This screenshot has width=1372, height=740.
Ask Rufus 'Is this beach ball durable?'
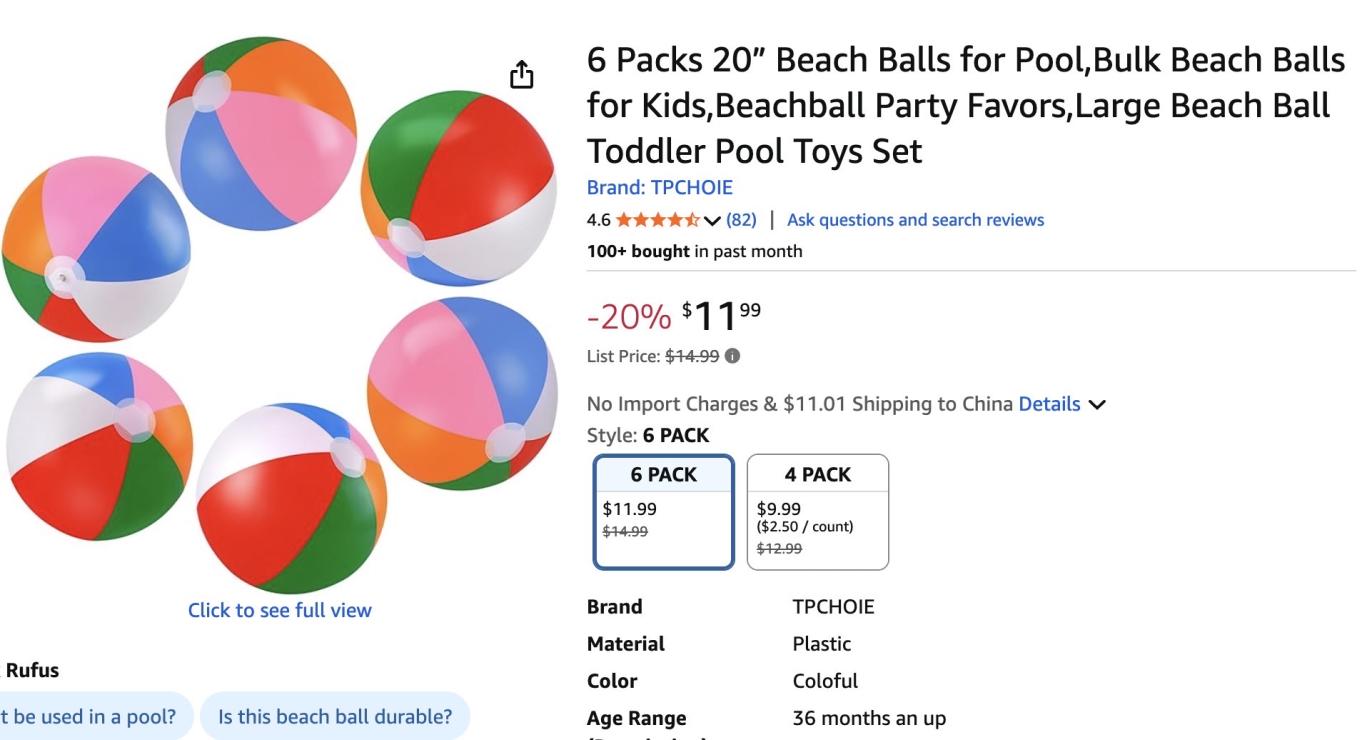point(335,716)
